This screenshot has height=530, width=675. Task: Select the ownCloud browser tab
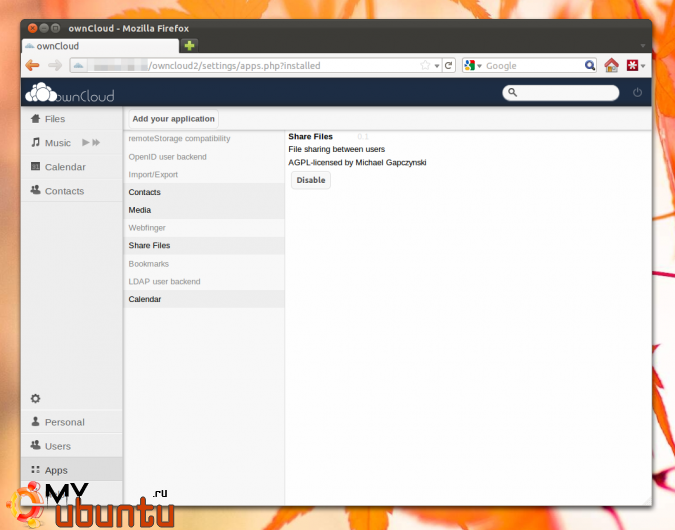100,46
